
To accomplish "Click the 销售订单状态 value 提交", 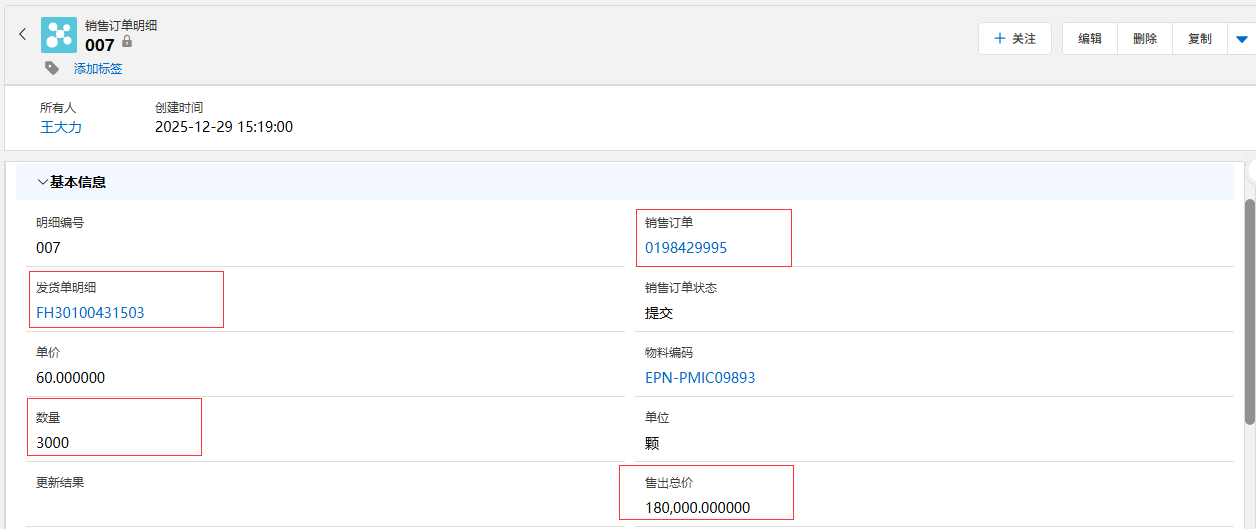I will (x=659, y=313).
